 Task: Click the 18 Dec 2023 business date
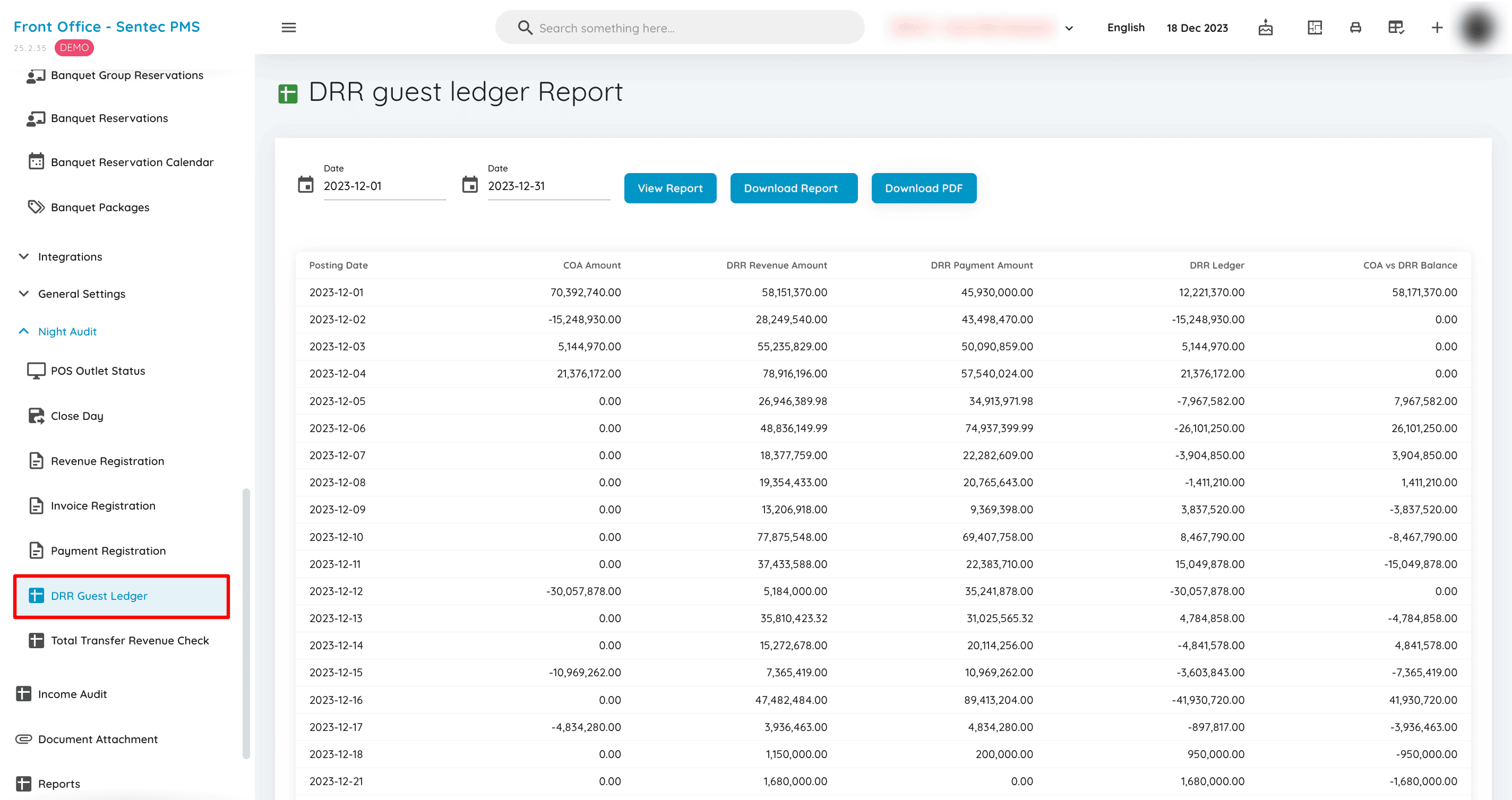pyautogui.click(x=1197, y=28)
